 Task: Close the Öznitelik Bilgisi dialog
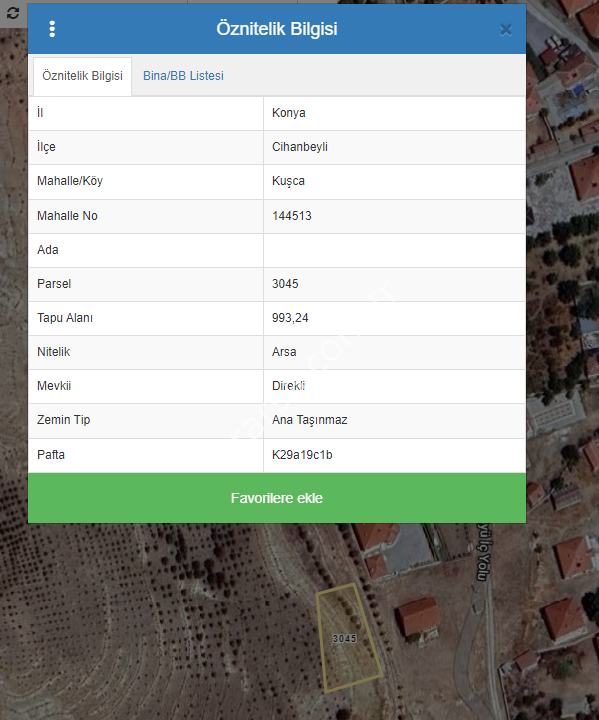(x=506, y=30)
